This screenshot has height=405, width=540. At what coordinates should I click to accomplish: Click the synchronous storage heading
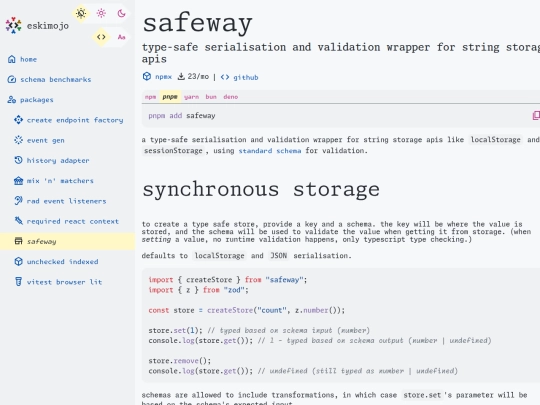pos(261,190)
